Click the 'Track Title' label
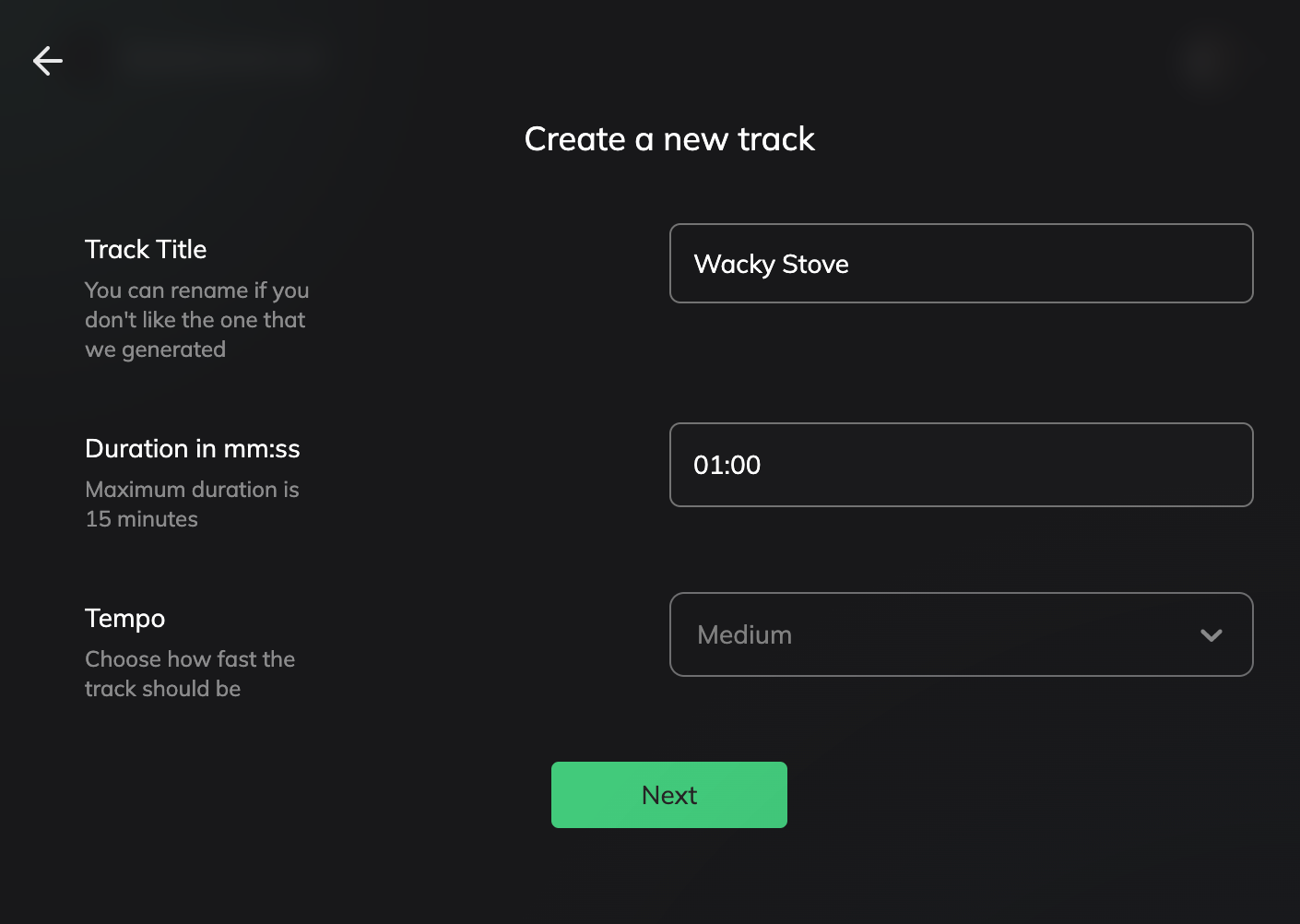The image size is (1300, 924). pos(146,249)
